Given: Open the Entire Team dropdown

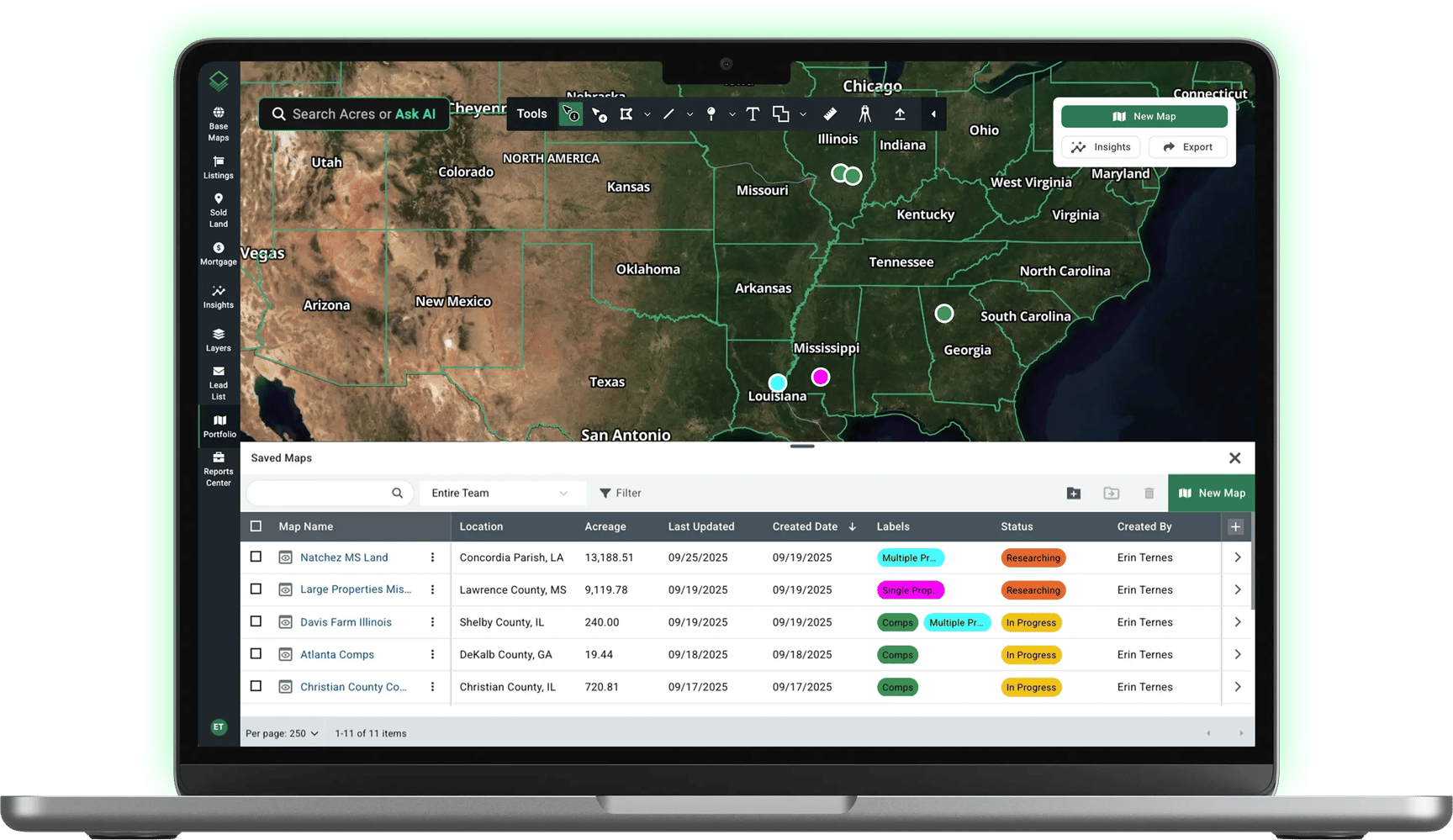Looking at the screenshot, I should pos(501,494).
